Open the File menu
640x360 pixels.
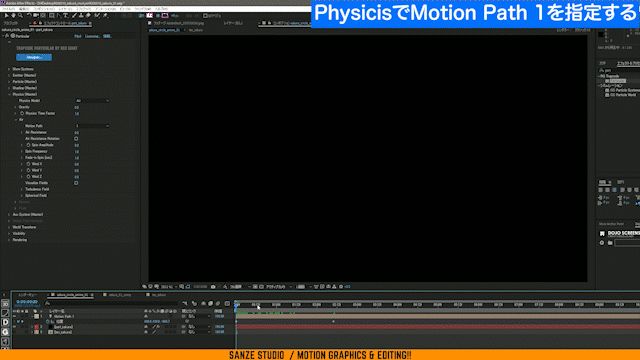pos(8,9)
